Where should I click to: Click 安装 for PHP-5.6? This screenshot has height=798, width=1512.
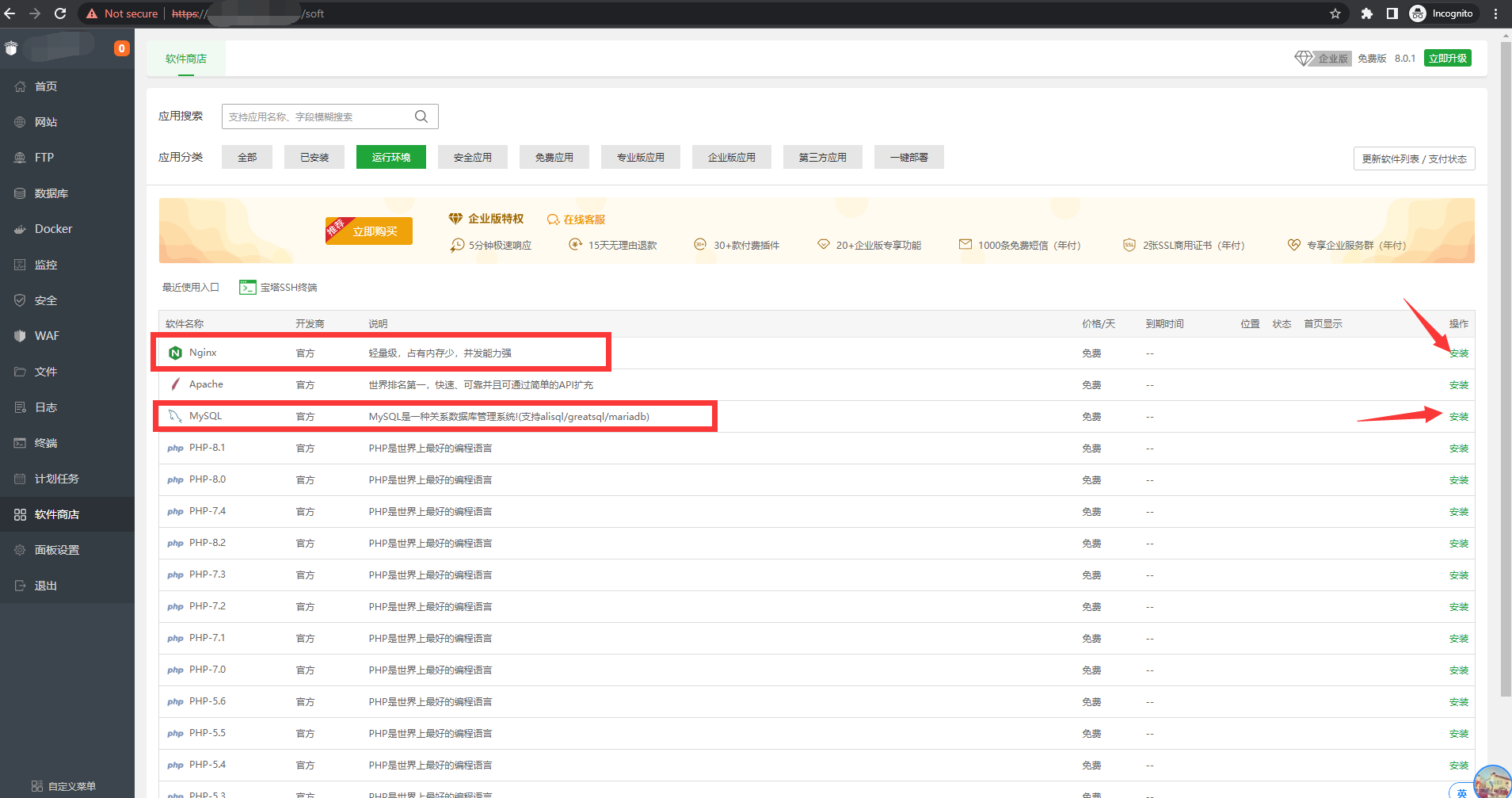[x=1459, y=702]
